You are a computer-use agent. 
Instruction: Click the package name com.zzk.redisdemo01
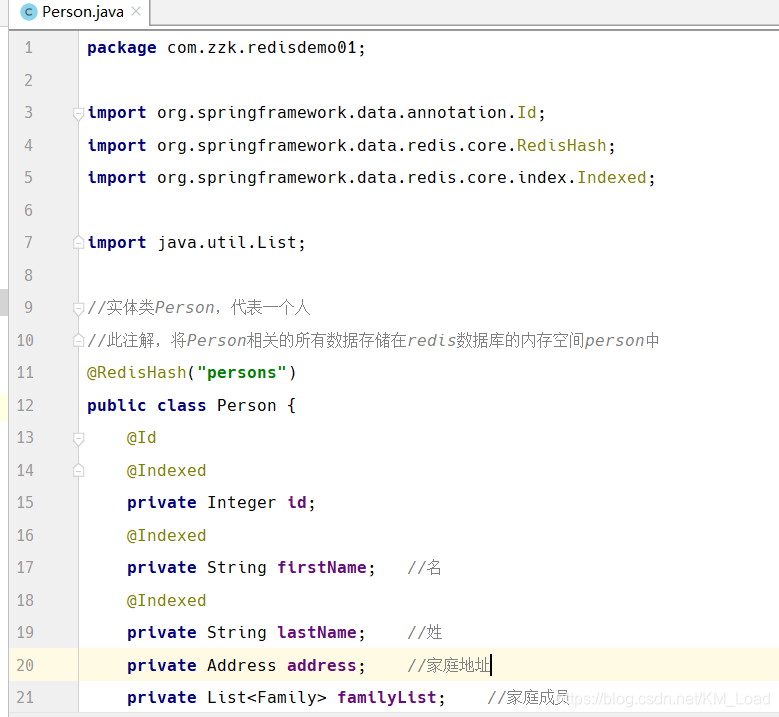pyautogui.click(x=262, y=48)
